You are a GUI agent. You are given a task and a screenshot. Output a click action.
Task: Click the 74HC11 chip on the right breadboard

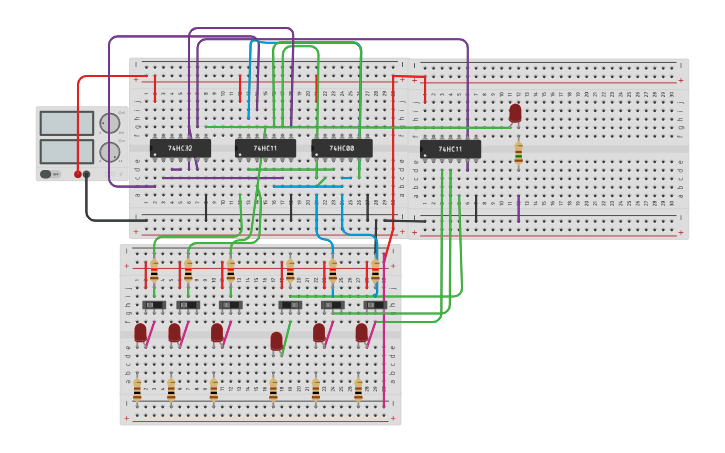click(x=450, y=149)
